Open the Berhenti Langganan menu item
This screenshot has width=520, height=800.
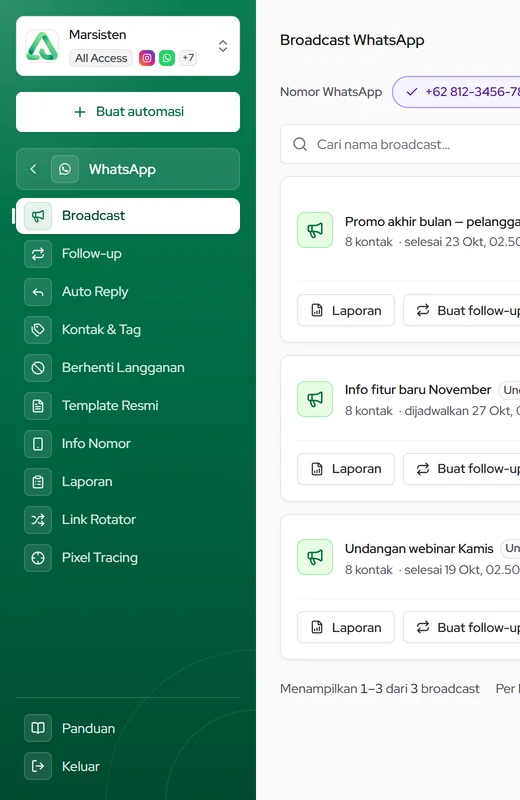(128, 368)
